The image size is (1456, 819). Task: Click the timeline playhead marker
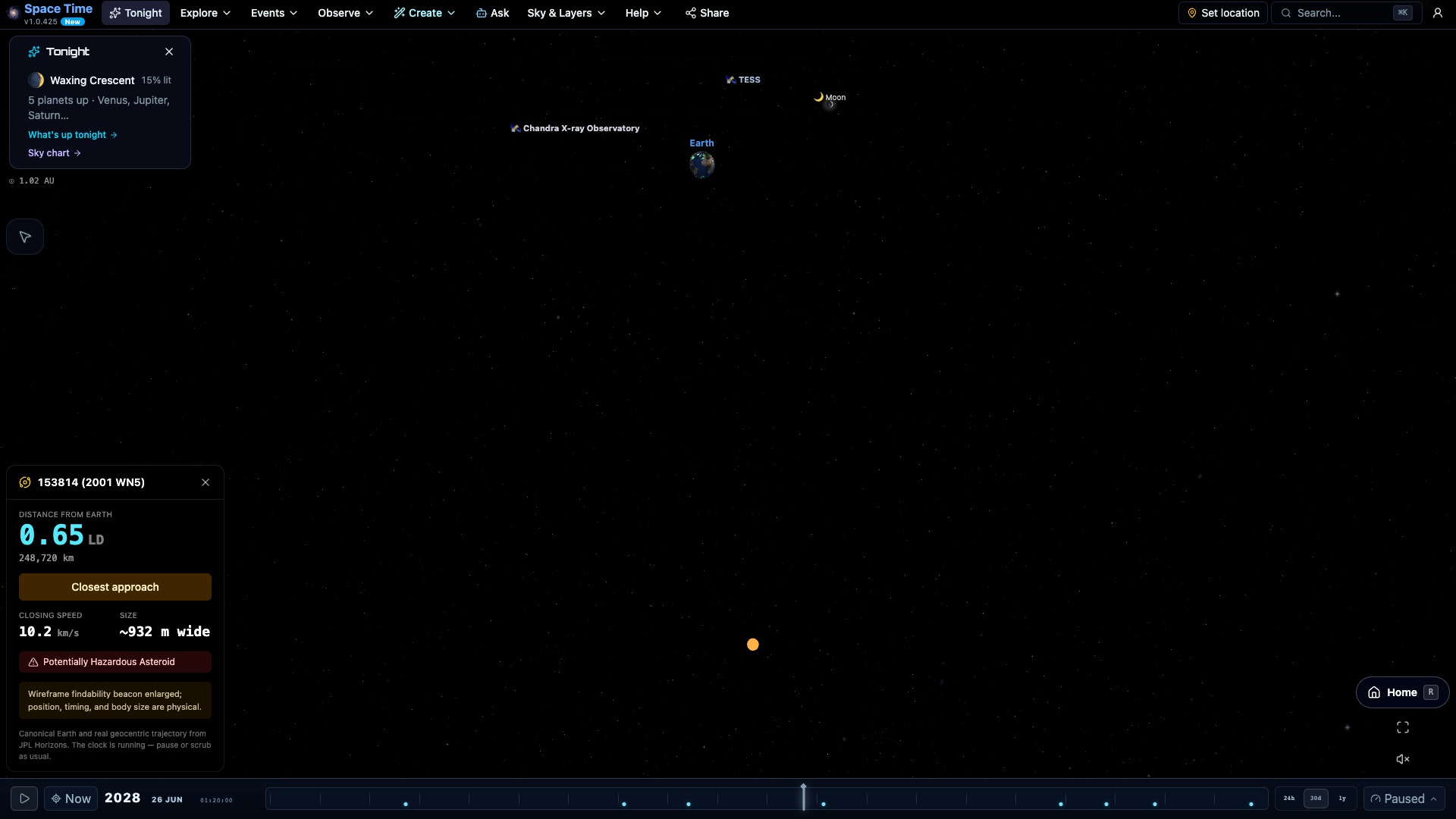[803, 796]
